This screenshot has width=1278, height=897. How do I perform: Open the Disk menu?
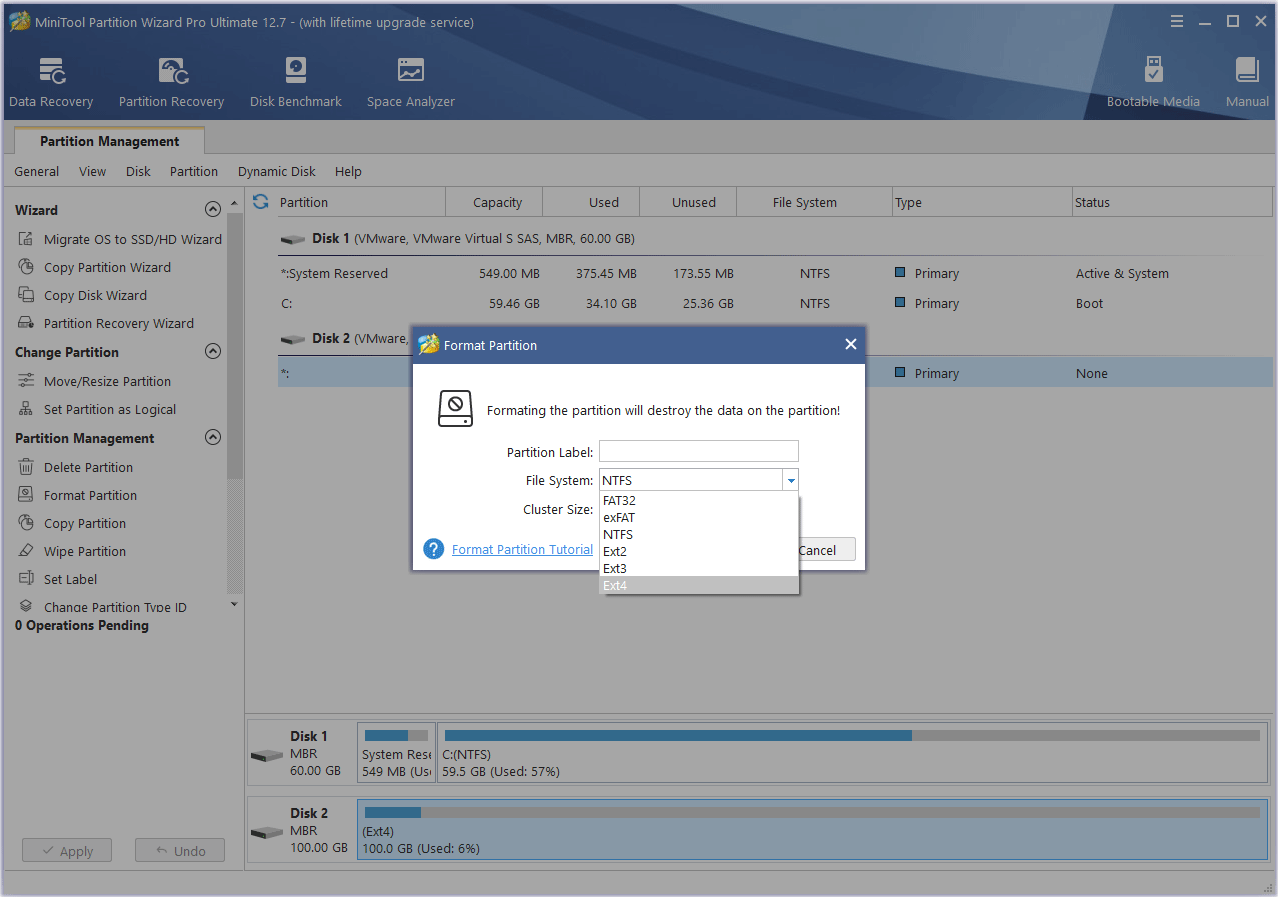point(138,171)
